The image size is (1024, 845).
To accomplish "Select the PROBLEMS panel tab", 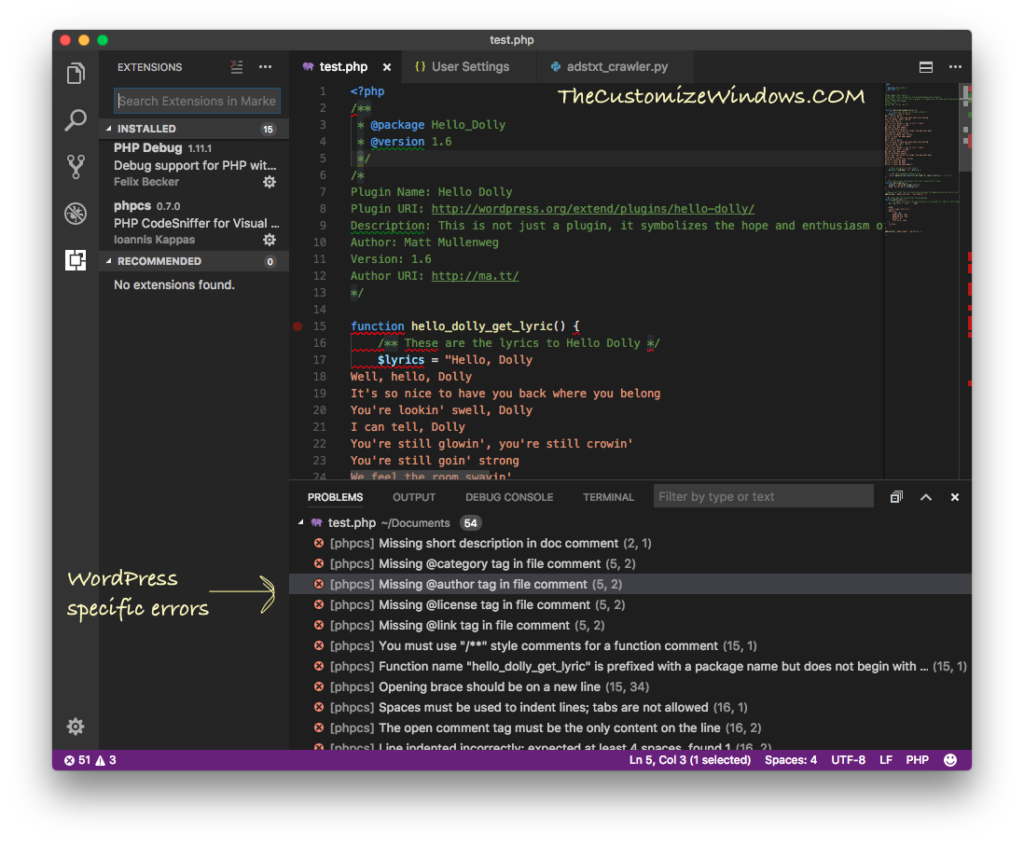I will [x=335, y=497].
